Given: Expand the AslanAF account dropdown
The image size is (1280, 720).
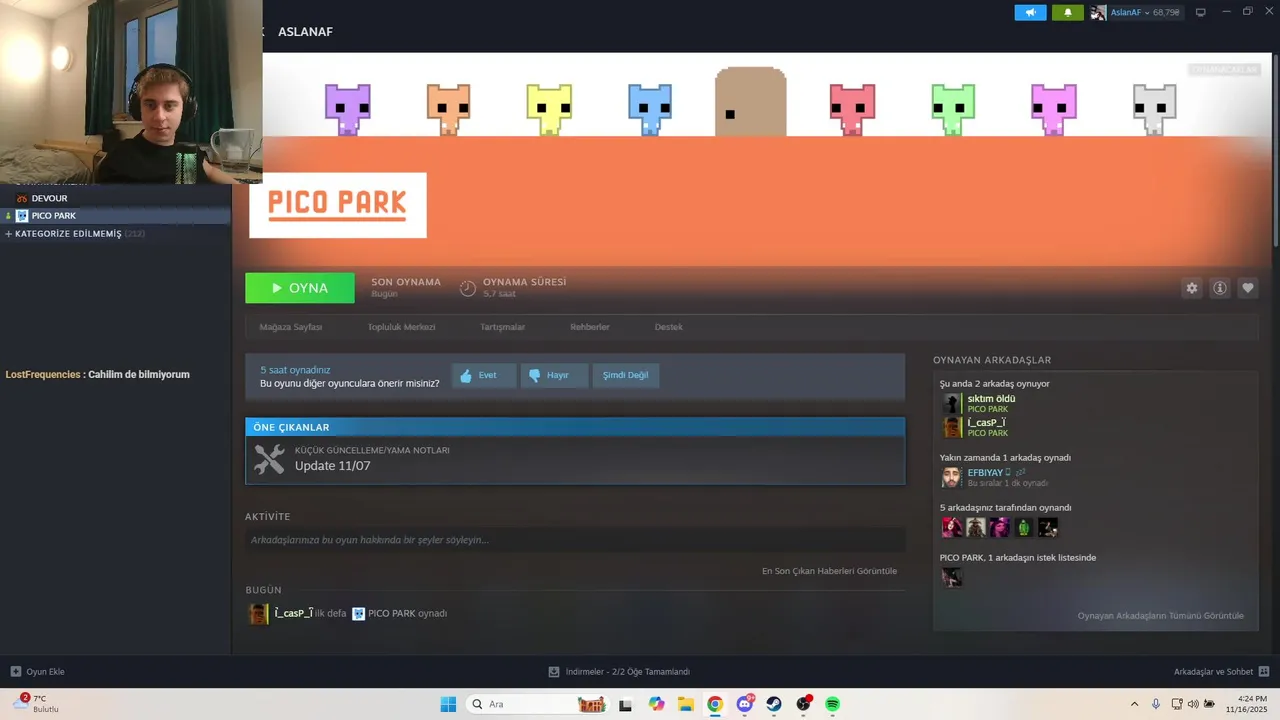Looking at the screenshot, I should click(1145, 13).
